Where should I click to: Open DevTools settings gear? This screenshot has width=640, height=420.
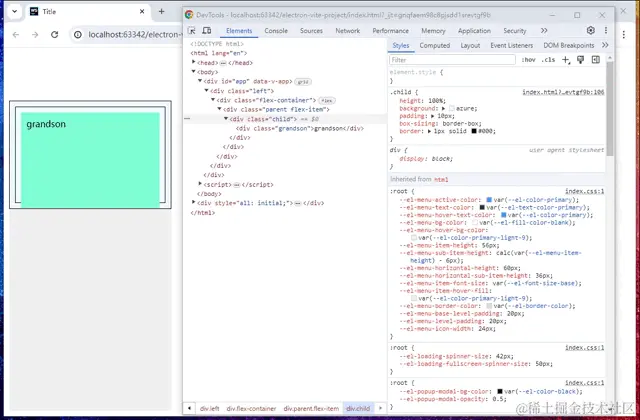coord(591,31)
